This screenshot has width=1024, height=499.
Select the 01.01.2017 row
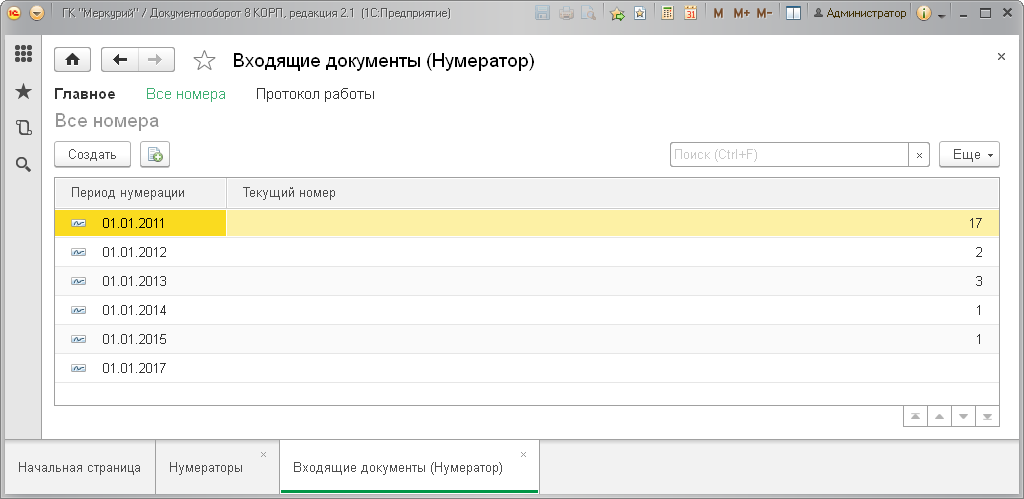point(527,368)
